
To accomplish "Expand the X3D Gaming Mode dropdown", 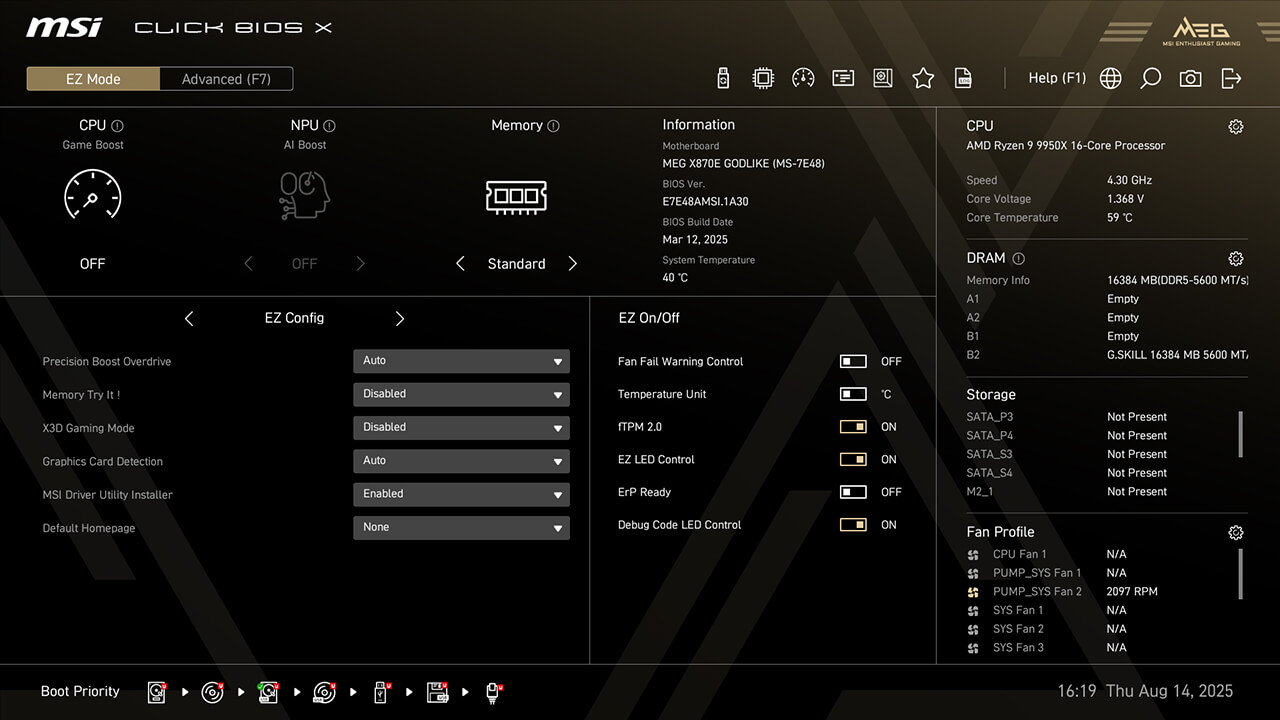I will coord(461,427).
